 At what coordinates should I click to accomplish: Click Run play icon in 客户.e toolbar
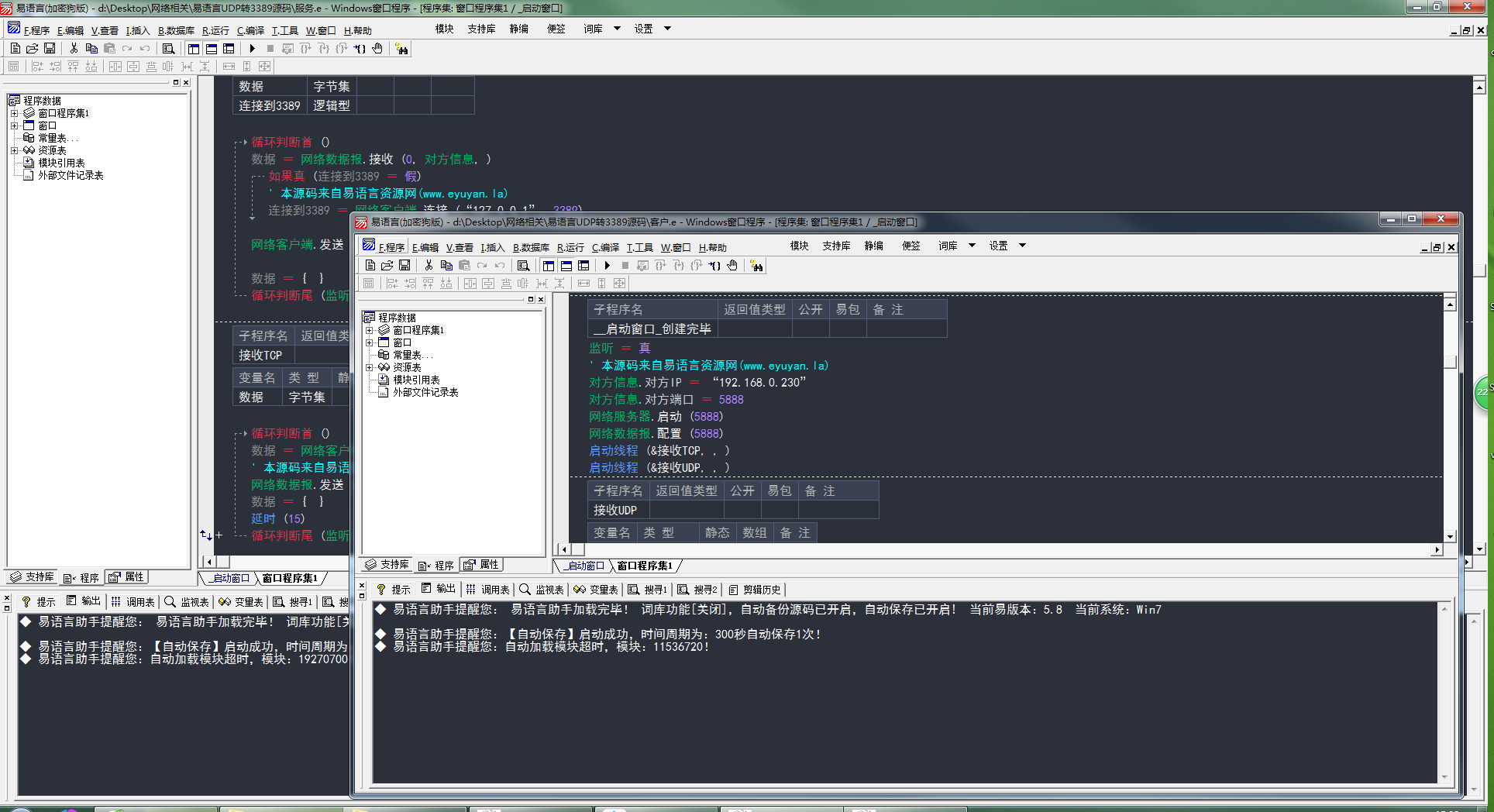607,265
